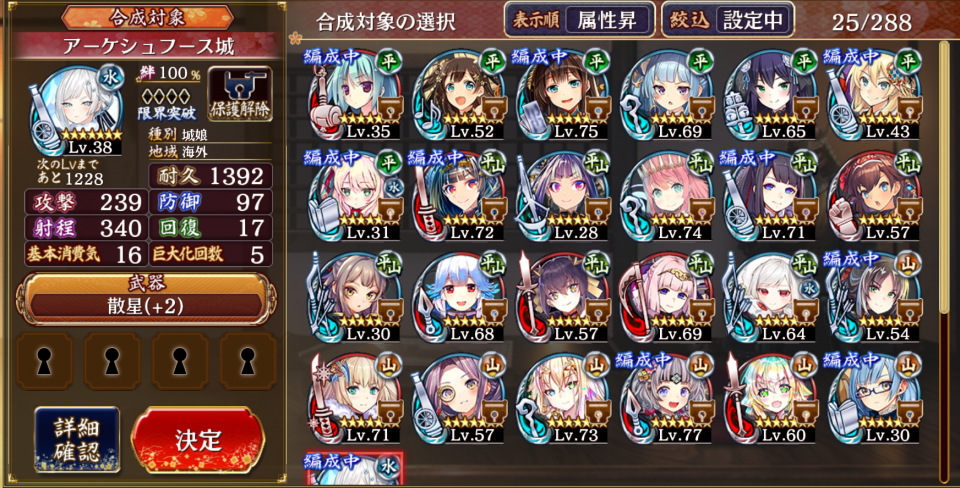
Task: Choose the Lv.74 pink-haired crowned character
Action: (x=667, y=196)
